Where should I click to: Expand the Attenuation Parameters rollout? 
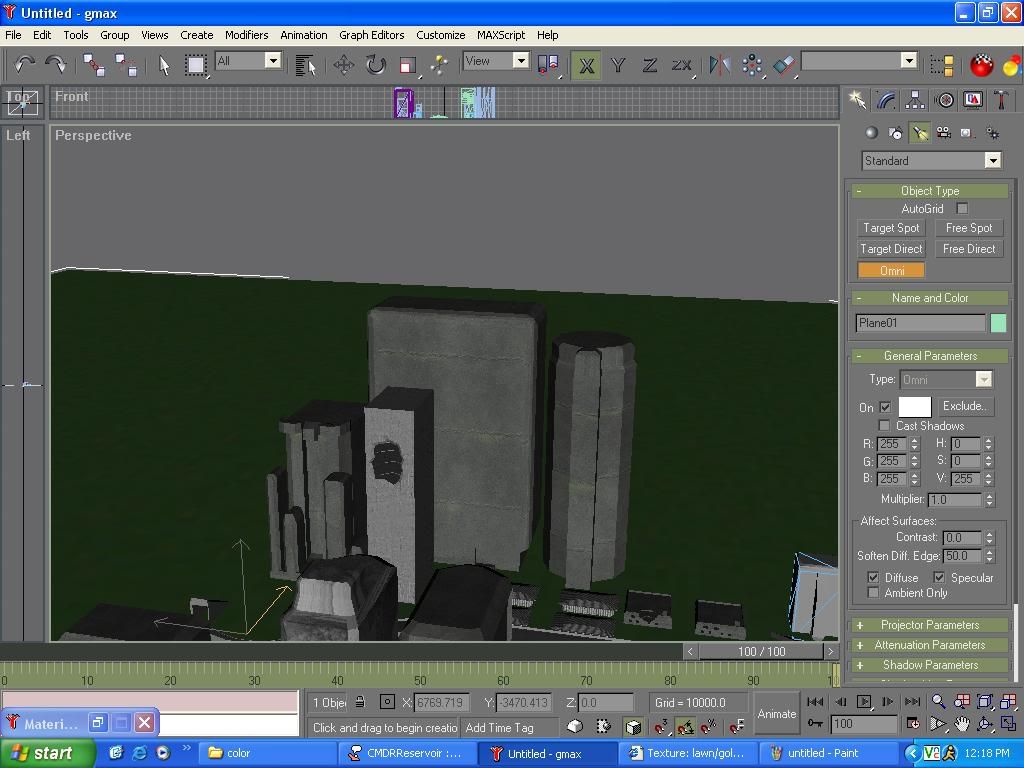click(930, 645)
